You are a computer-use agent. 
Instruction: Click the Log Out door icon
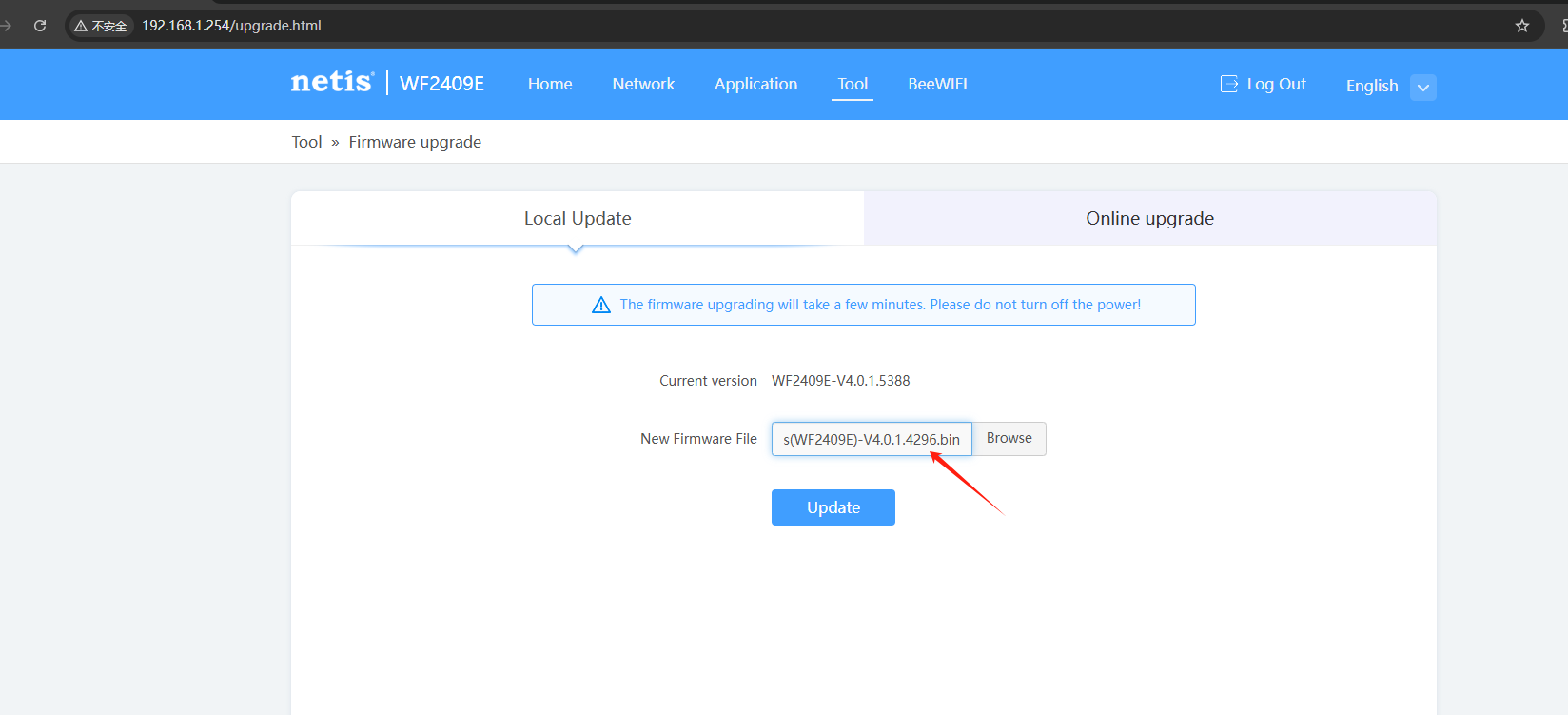point(1229,84)
